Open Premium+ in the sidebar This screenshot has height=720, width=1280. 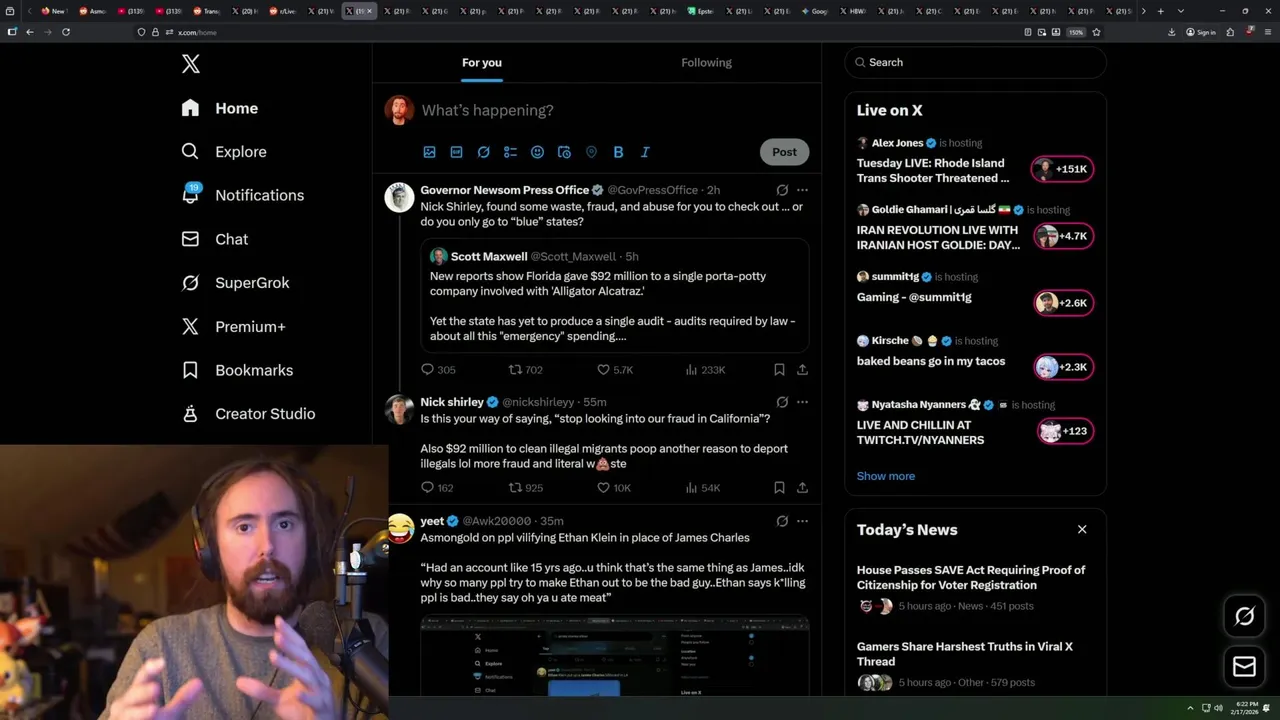point(233,326)
